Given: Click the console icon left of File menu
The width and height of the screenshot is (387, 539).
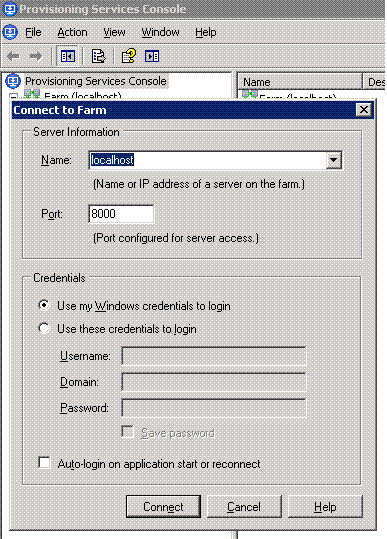Looking at the screenshot, I should tap(10, 32).
